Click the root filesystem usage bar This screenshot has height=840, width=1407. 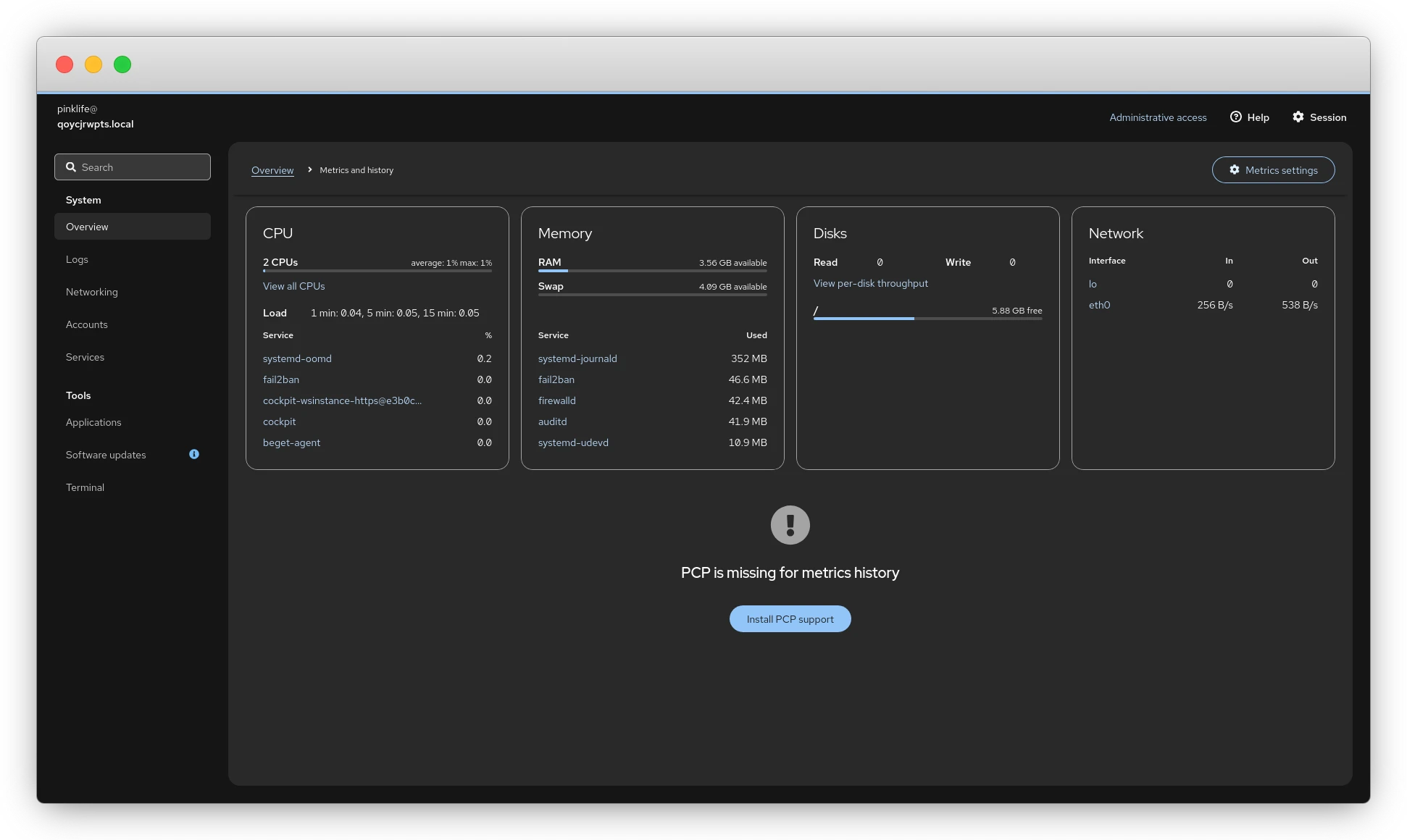point(927,318)
